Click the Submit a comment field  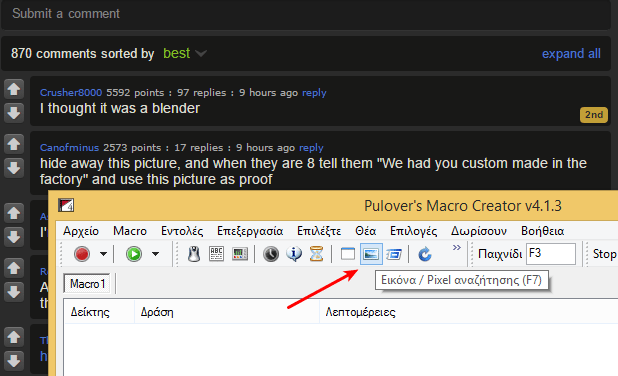pos(306,14)
